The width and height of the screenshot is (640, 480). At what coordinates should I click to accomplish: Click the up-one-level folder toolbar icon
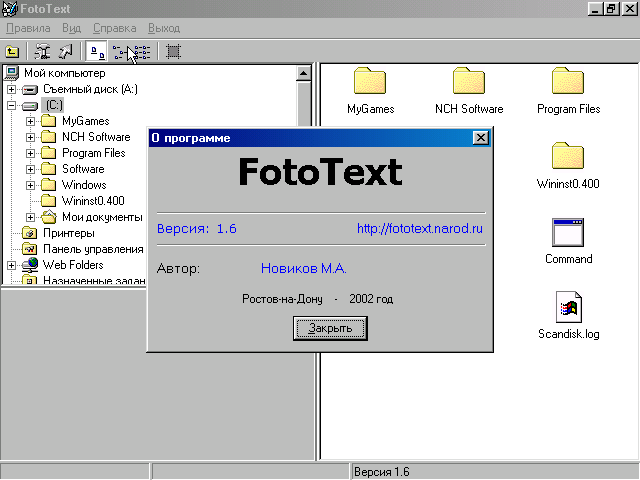point(12,51)
